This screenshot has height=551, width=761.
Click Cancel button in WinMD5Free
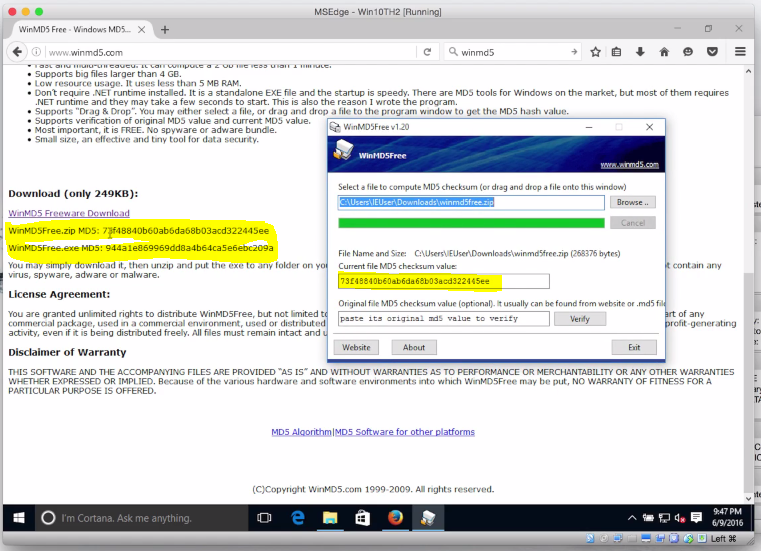pos(632,223)
